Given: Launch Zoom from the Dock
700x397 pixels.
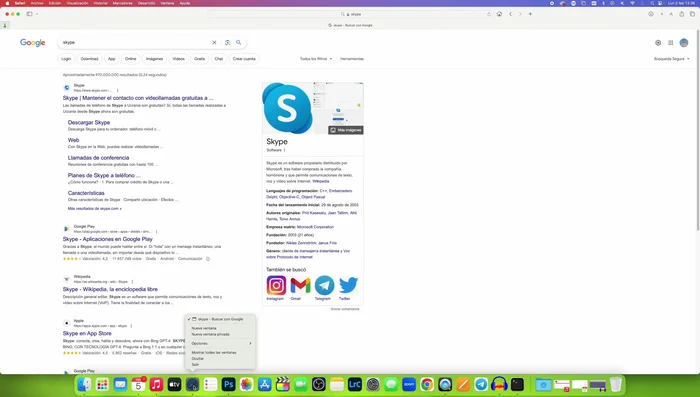Looking at the screenshot, I should pyautogui.click(x=409, y=384).
